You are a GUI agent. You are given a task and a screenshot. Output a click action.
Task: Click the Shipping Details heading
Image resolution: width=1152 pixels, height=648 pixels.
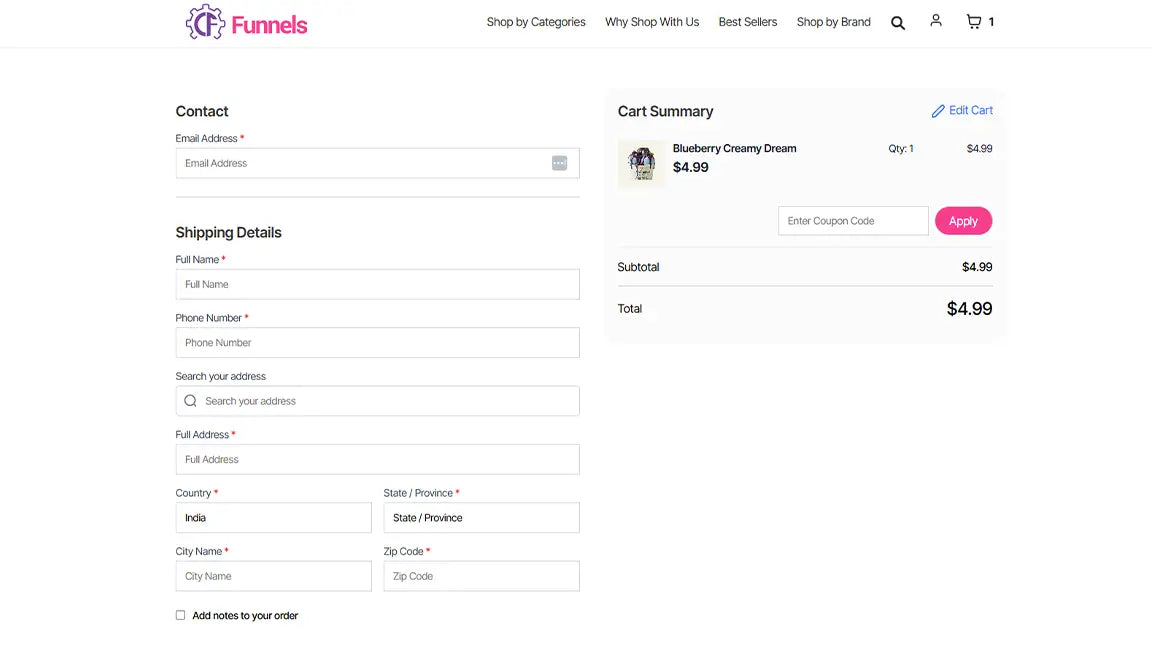click(x=228, y=233)
